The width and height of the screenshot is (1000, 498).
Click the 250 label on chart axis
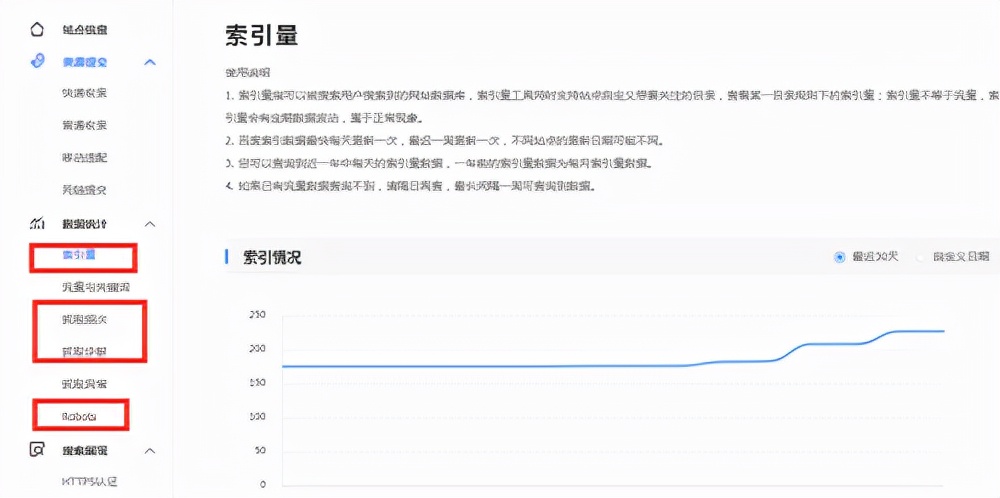tap(257, 315)
